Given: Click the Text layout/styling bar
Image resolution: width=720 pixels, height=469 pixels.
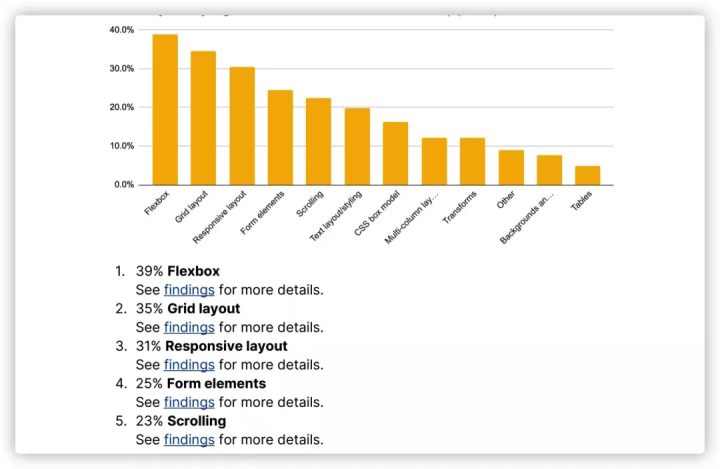Looking at the screenshot, I should click(357, 147).
